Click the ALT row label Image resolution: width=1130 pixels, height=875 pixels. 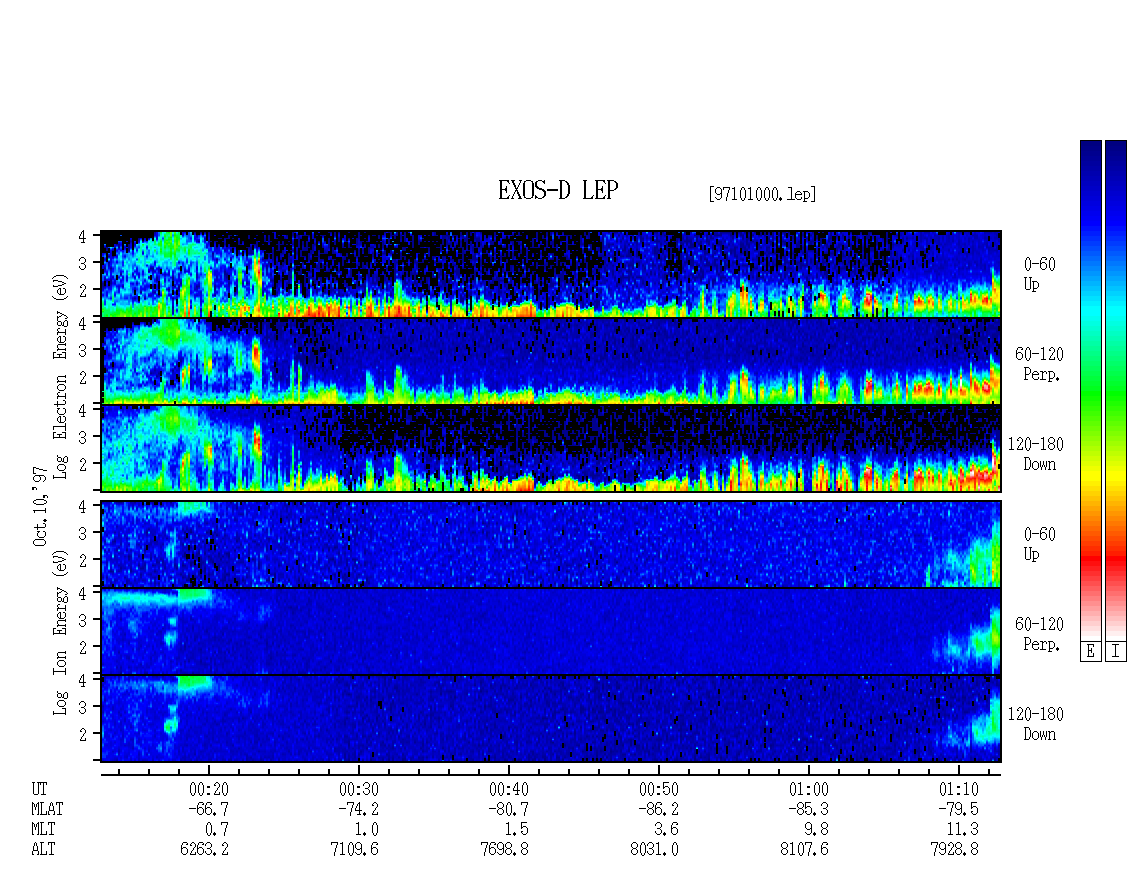43,850
